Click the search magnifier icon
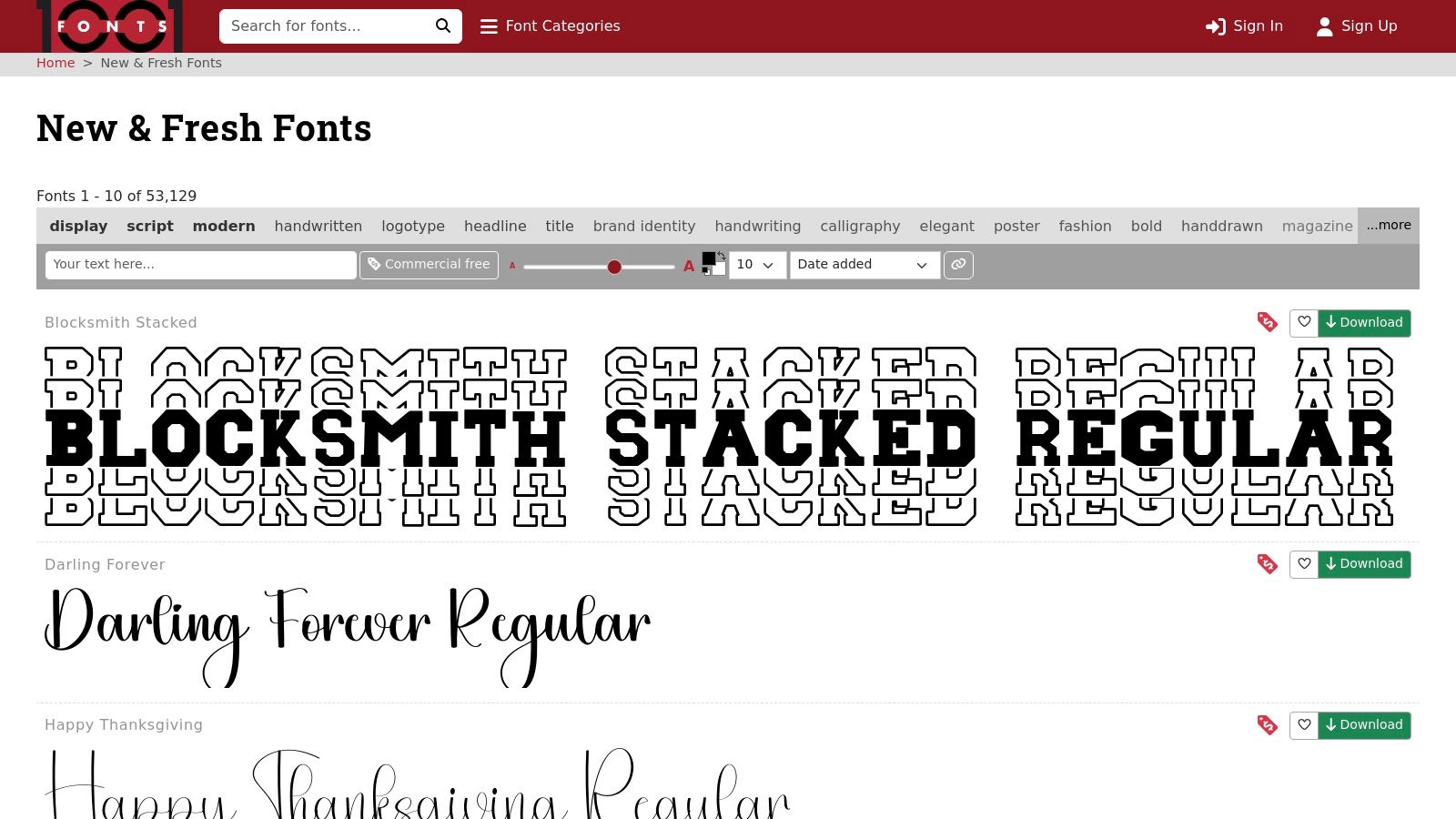Image resolution: width=1456 pixels, height=819 pixels. click(443, 26)
